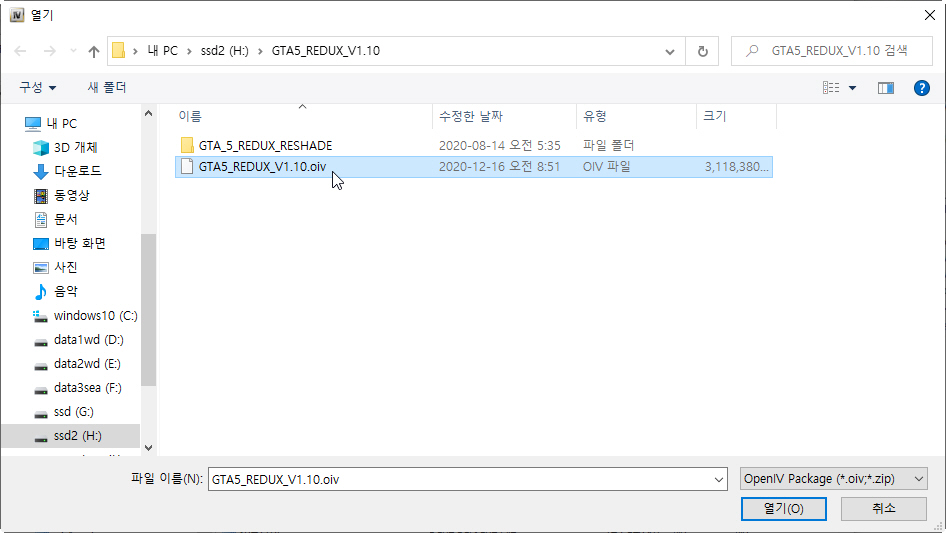Open recent locations dropdown arrow
The image size is (946, 533).
click(73, 51)
